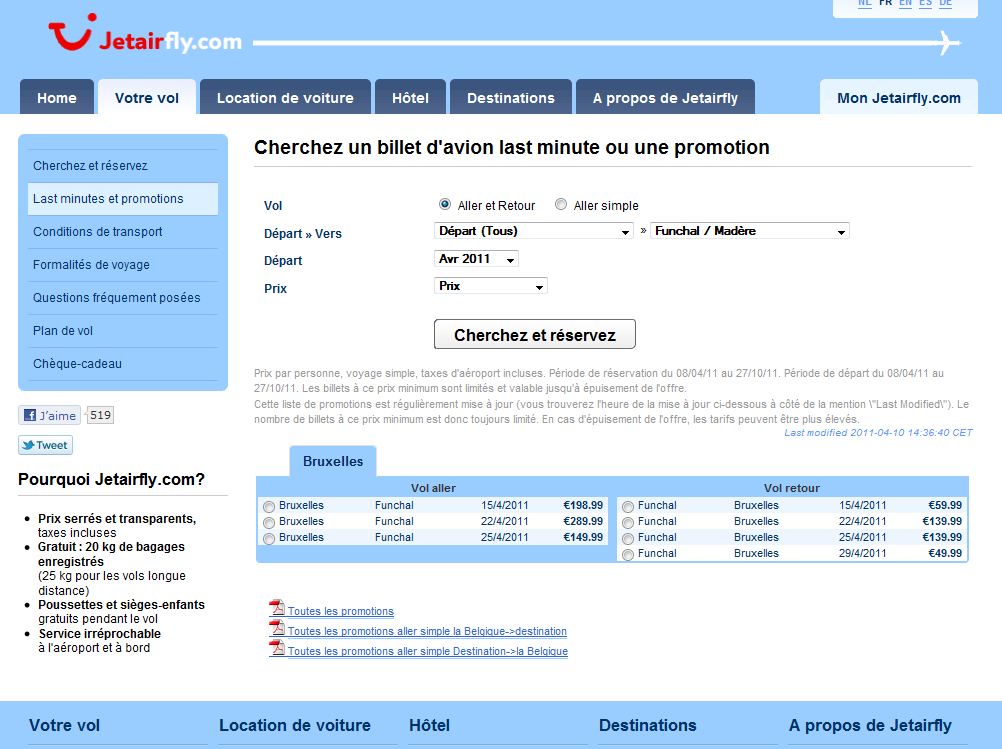Click the Facebook like count 519

pos(100,415)
